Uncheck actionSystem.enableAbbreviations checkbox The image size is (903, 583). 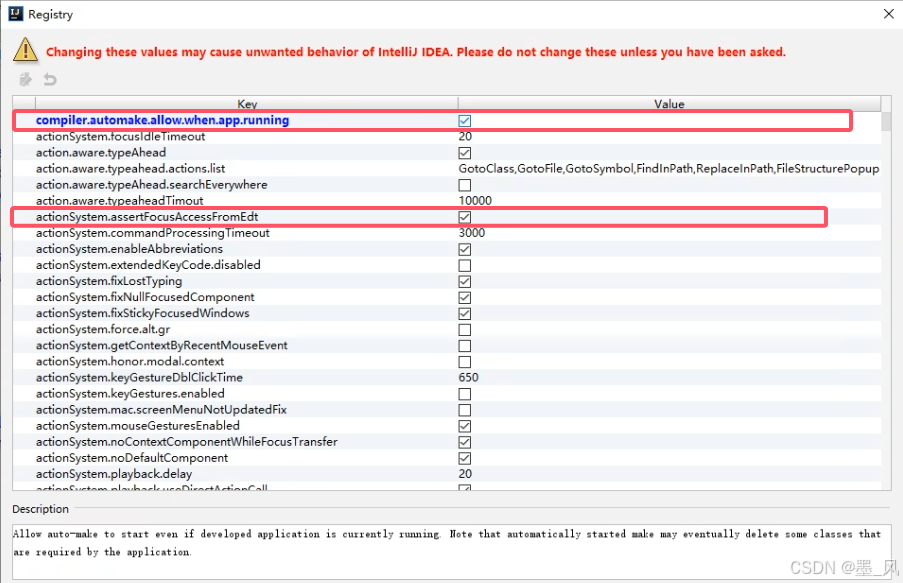tap(465, 249)
